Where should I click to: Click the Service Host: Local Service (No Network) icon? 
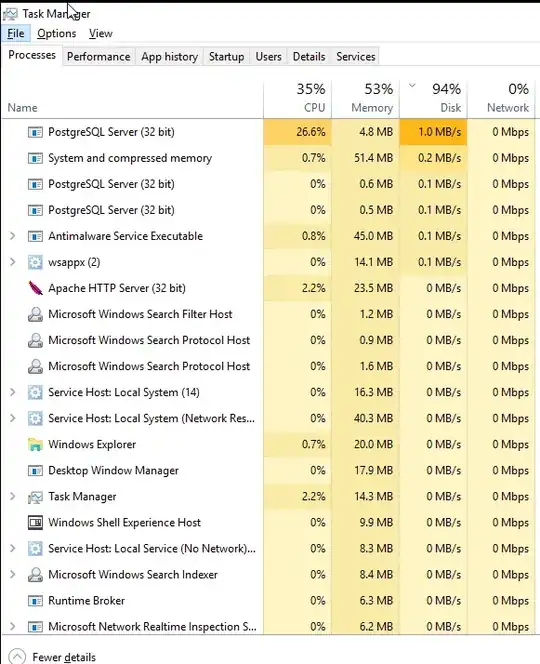35,549
